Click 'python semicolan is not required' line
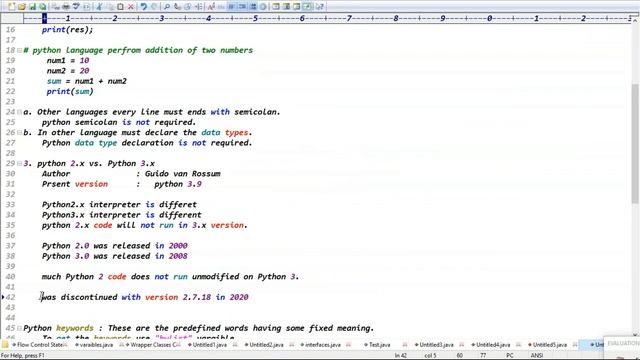 [119, 122]
